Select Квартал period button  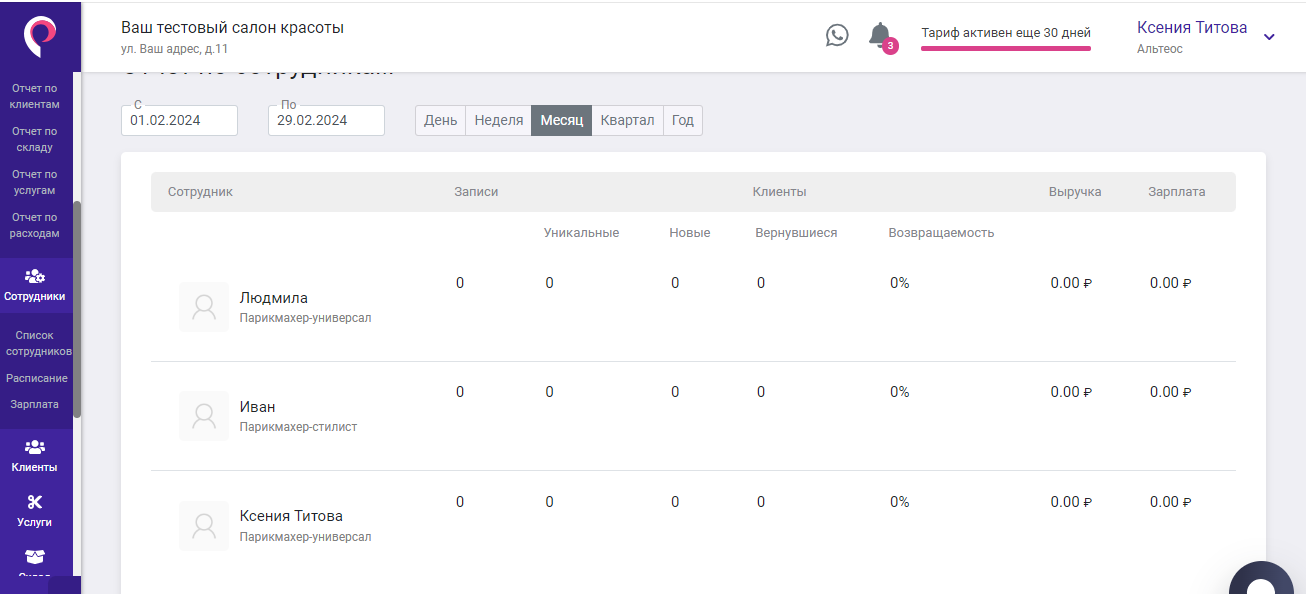(x=627, y=120)
